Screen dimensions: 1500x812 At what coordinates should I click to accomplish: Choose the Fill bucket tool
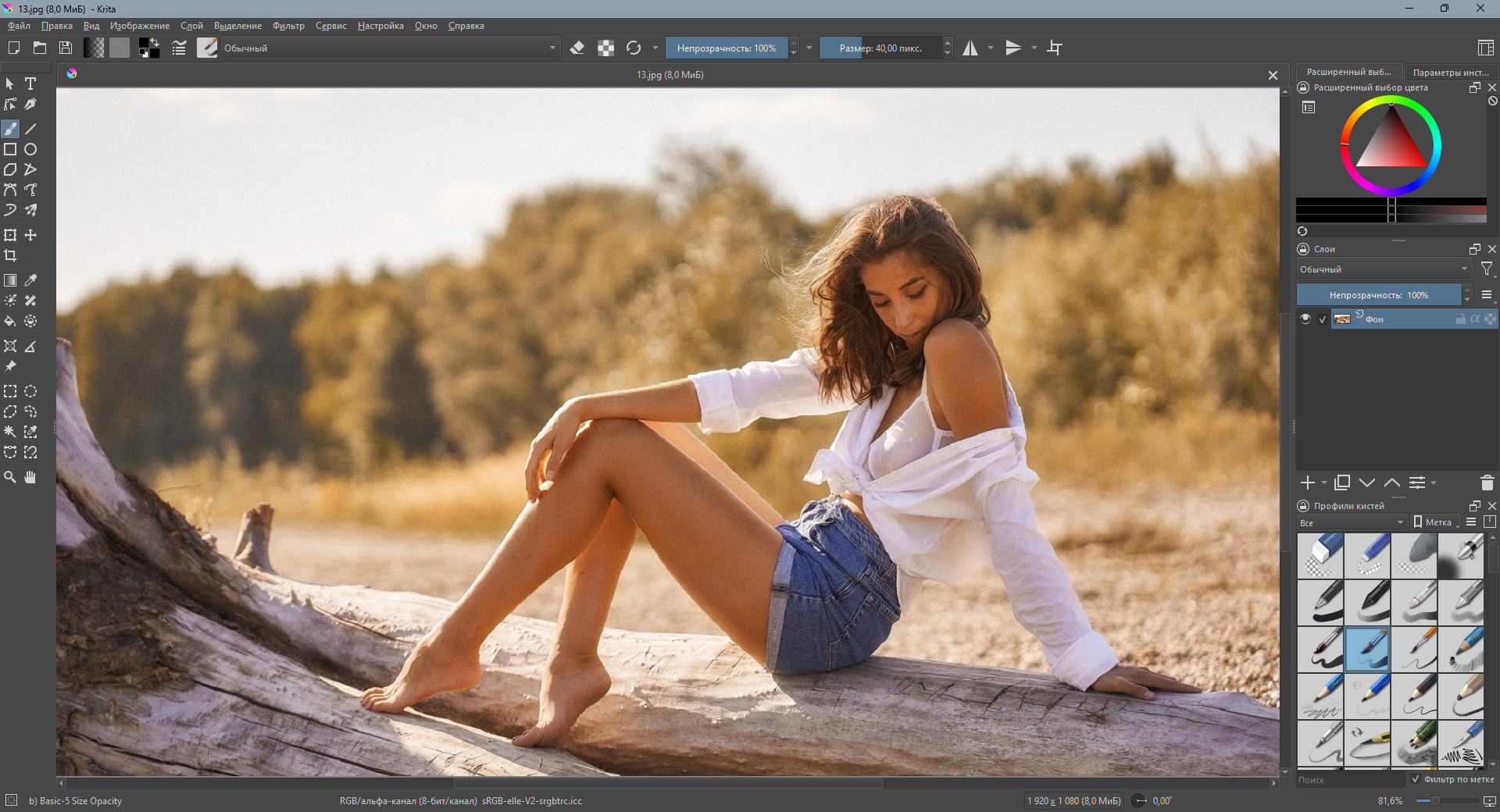click(x=10, y=321)
